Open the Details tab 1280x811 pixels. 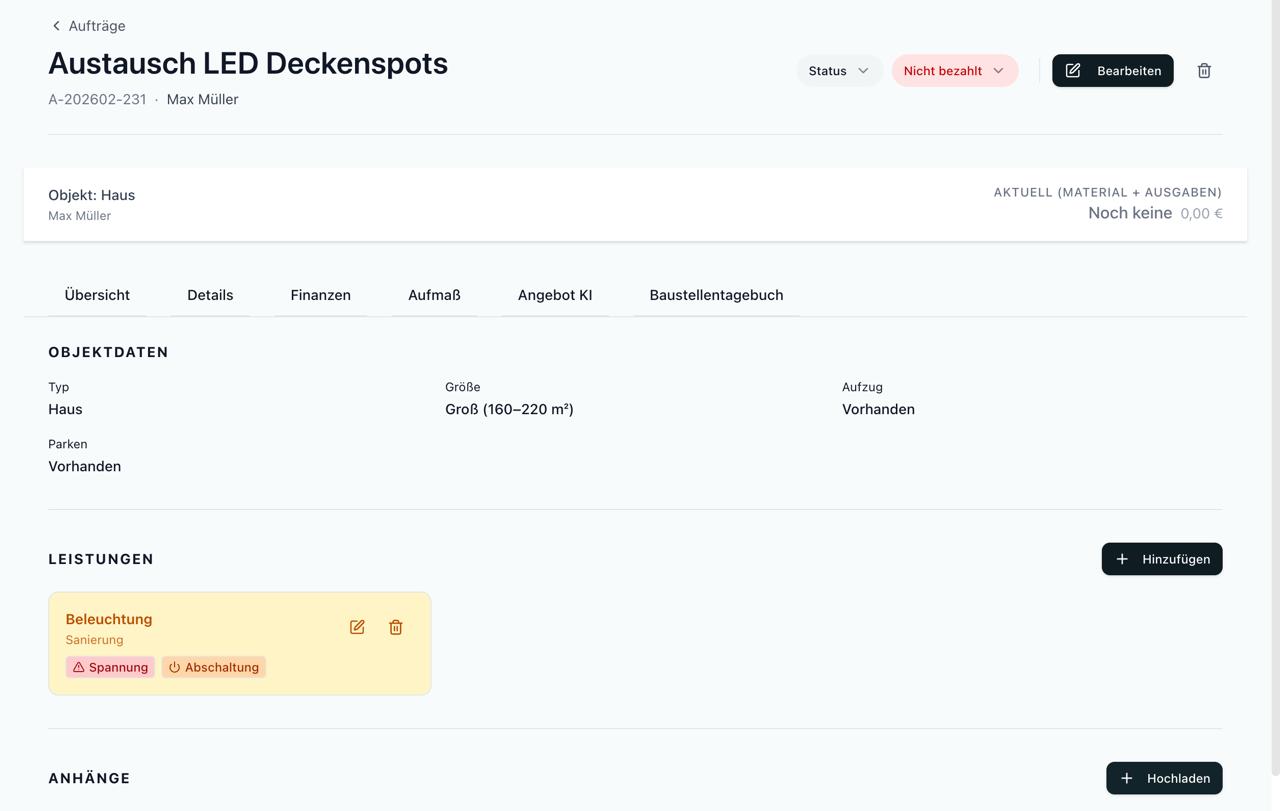[x=210, y=295]
